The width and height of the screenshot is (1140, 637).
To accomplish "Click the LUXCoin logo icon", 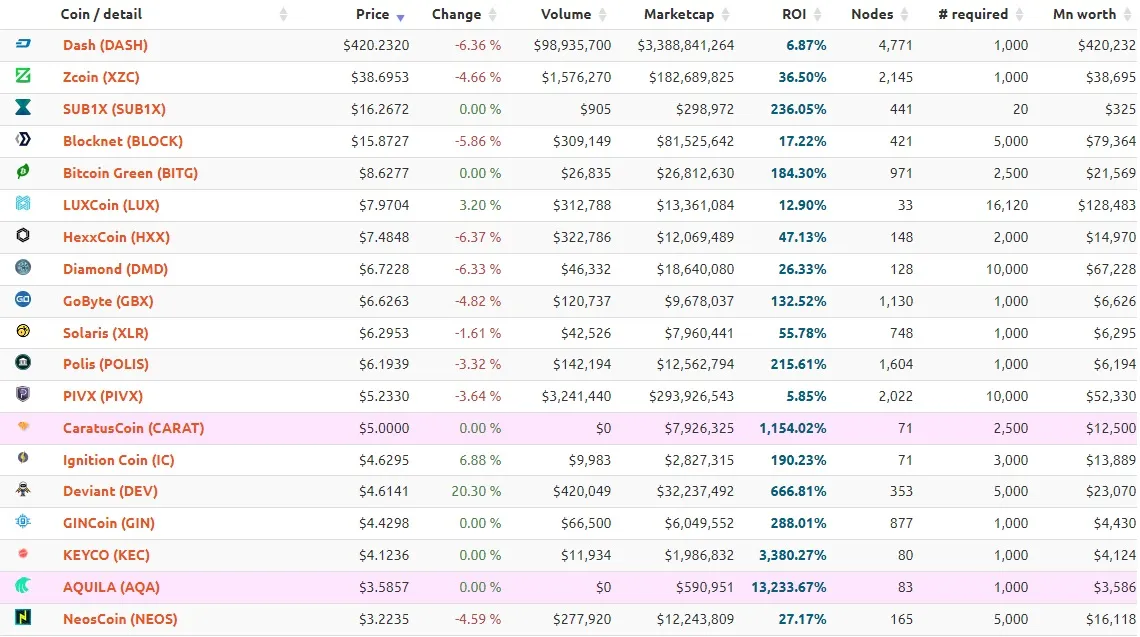I will [23, 203].
